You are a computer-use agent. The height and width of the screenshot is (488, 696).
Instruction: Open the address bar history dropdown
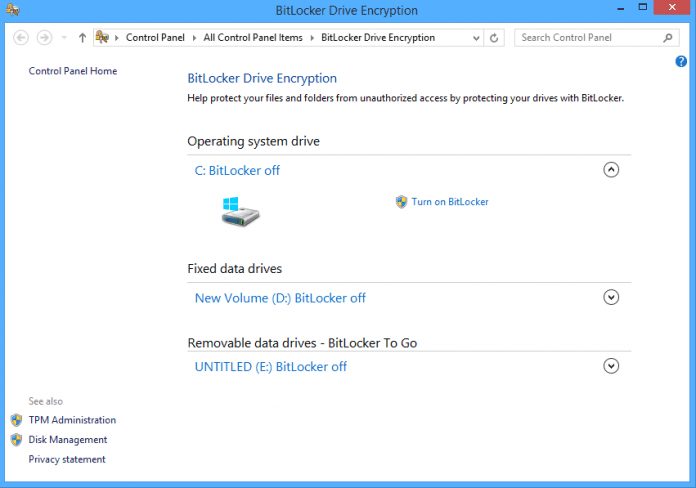pos(476,38)
